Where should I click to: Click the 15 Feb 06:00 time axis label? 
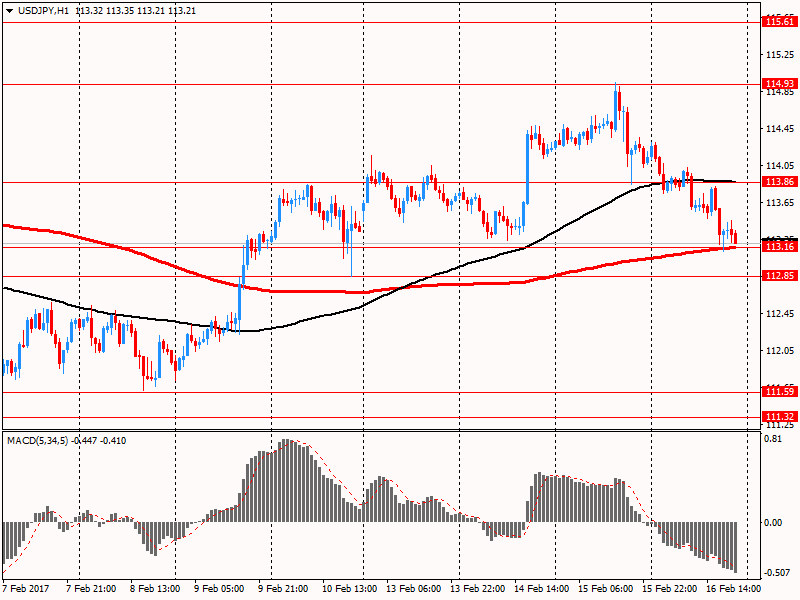(x=606, y=589)
